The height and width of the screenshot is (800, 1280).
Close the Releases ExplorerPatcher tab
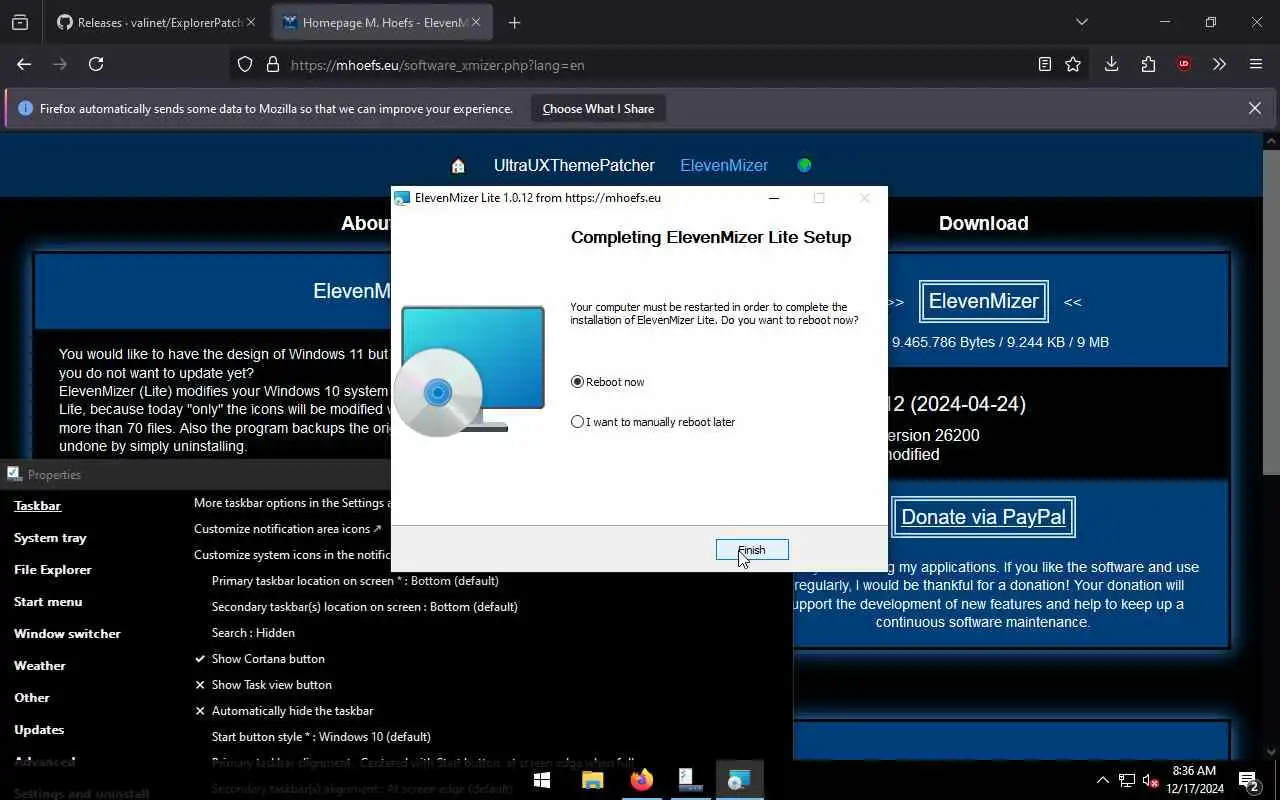point(250,22)
